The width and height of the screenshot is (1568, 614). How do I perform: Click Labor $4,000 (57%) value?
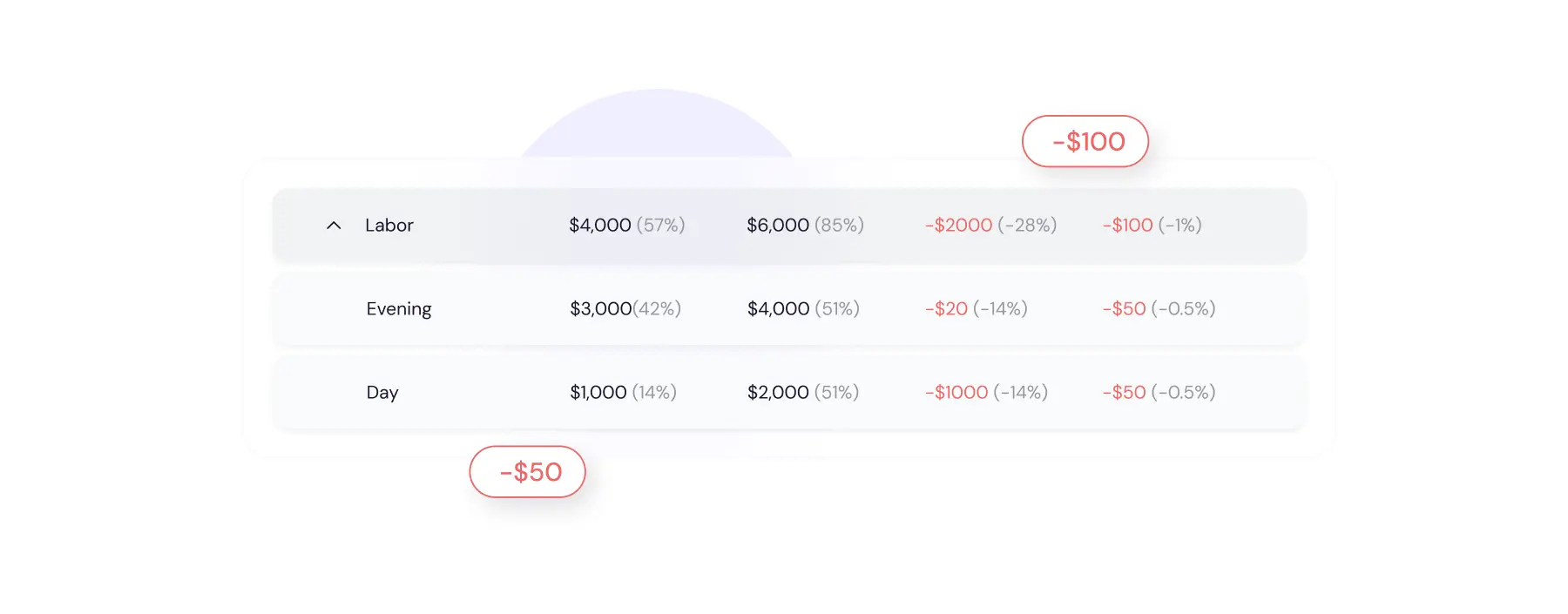coord(627,226)
